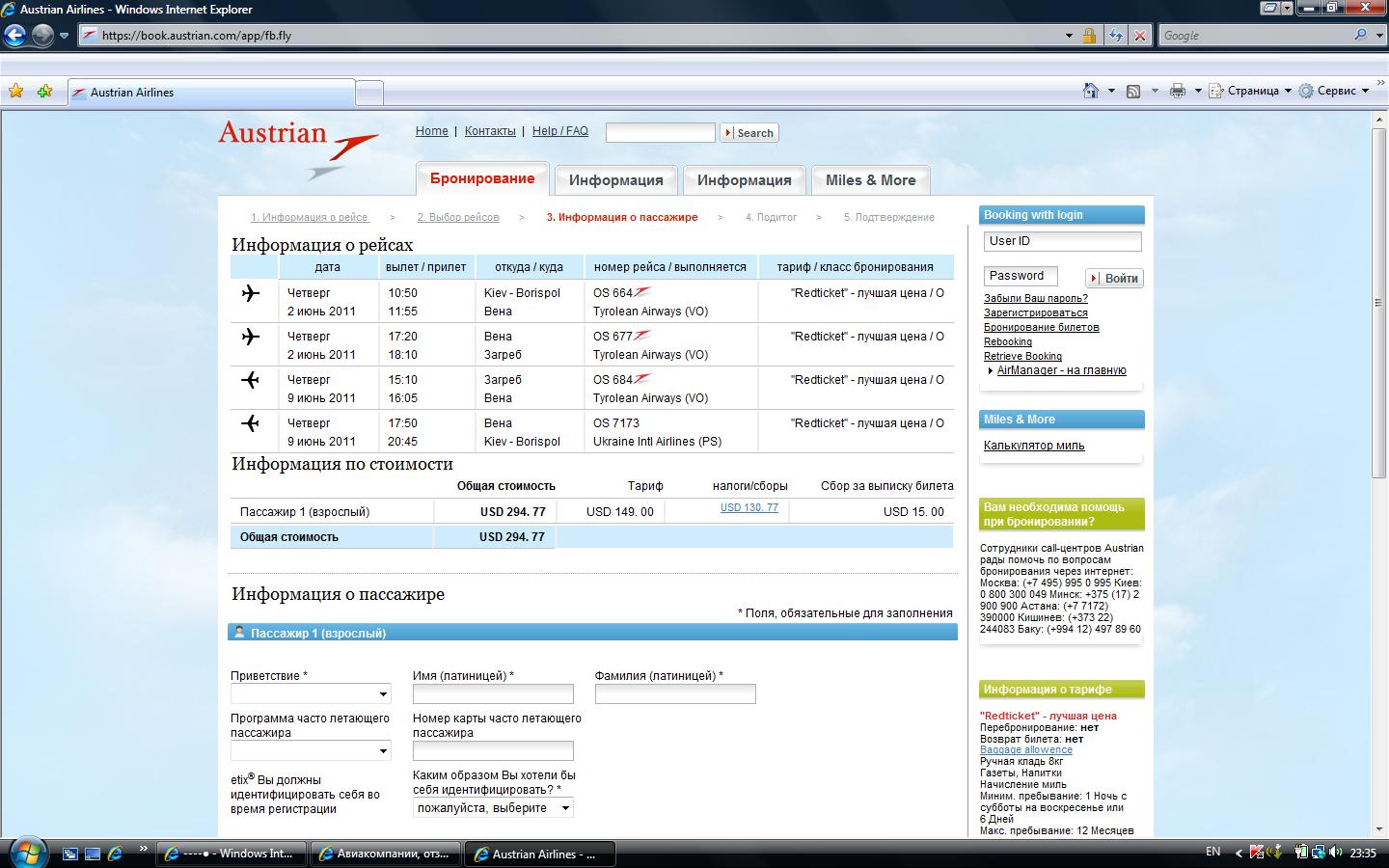Open the USD 130.77 taxes link
The width and height of the screenshot is (1389, 868).
tap(749, 508)
